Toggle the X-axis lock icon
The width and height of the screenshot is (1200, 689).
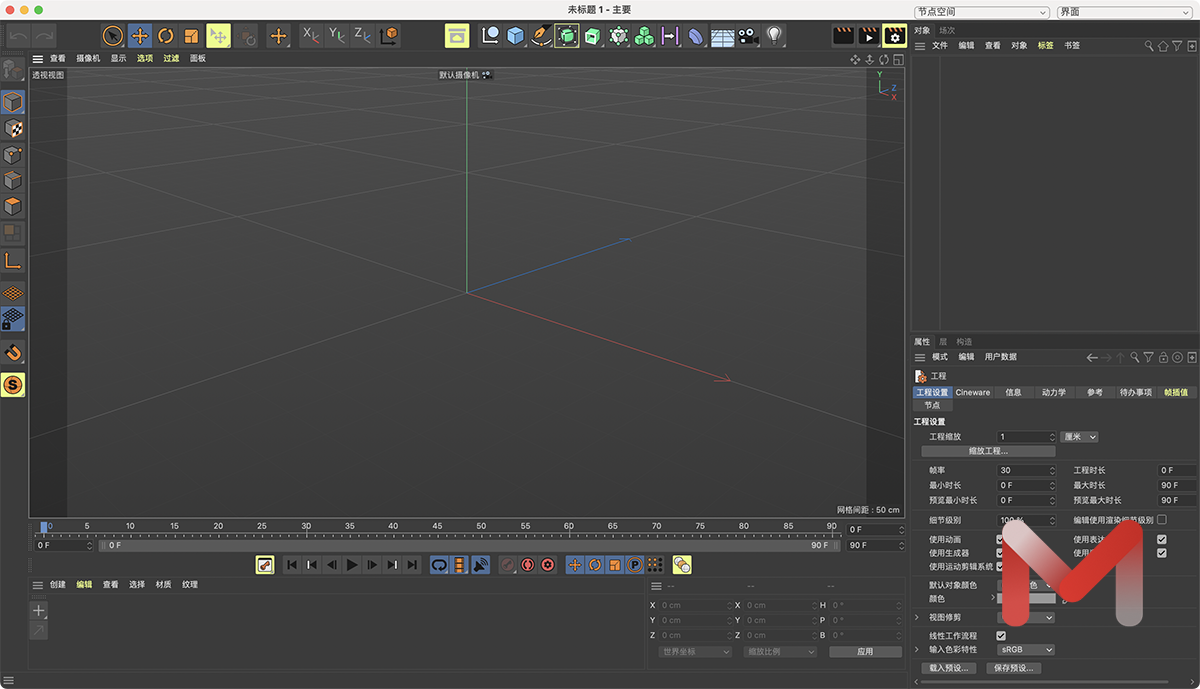point(311,36)
